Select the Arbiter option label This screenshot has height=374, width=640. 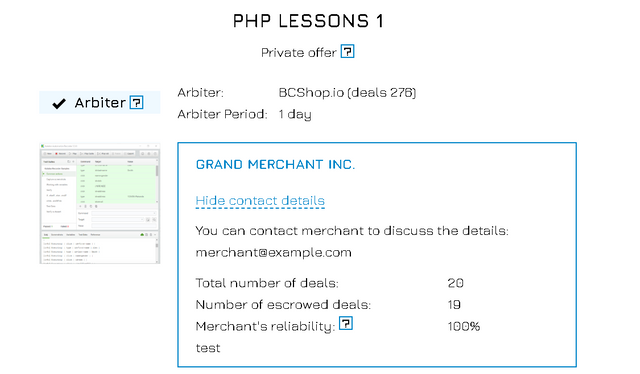[100, 102]
